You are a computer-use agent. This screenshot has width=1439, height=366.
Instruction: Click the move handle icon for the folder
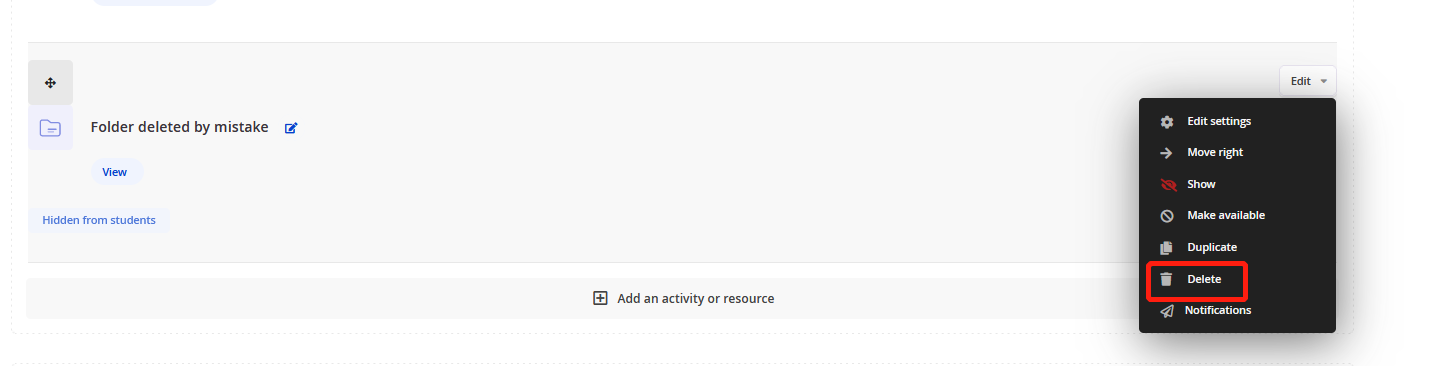pyautogui.click(x=50, y=82)
